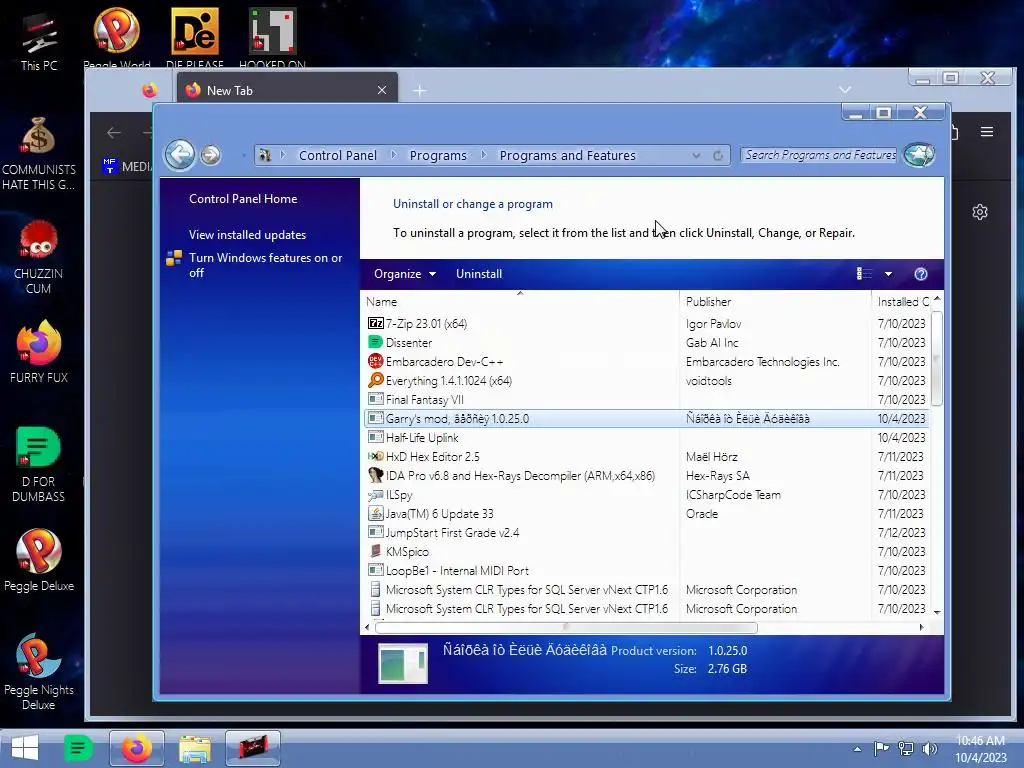Expand the address bar history dropdown
1024x768 pixels.
(x=696, y=155)
